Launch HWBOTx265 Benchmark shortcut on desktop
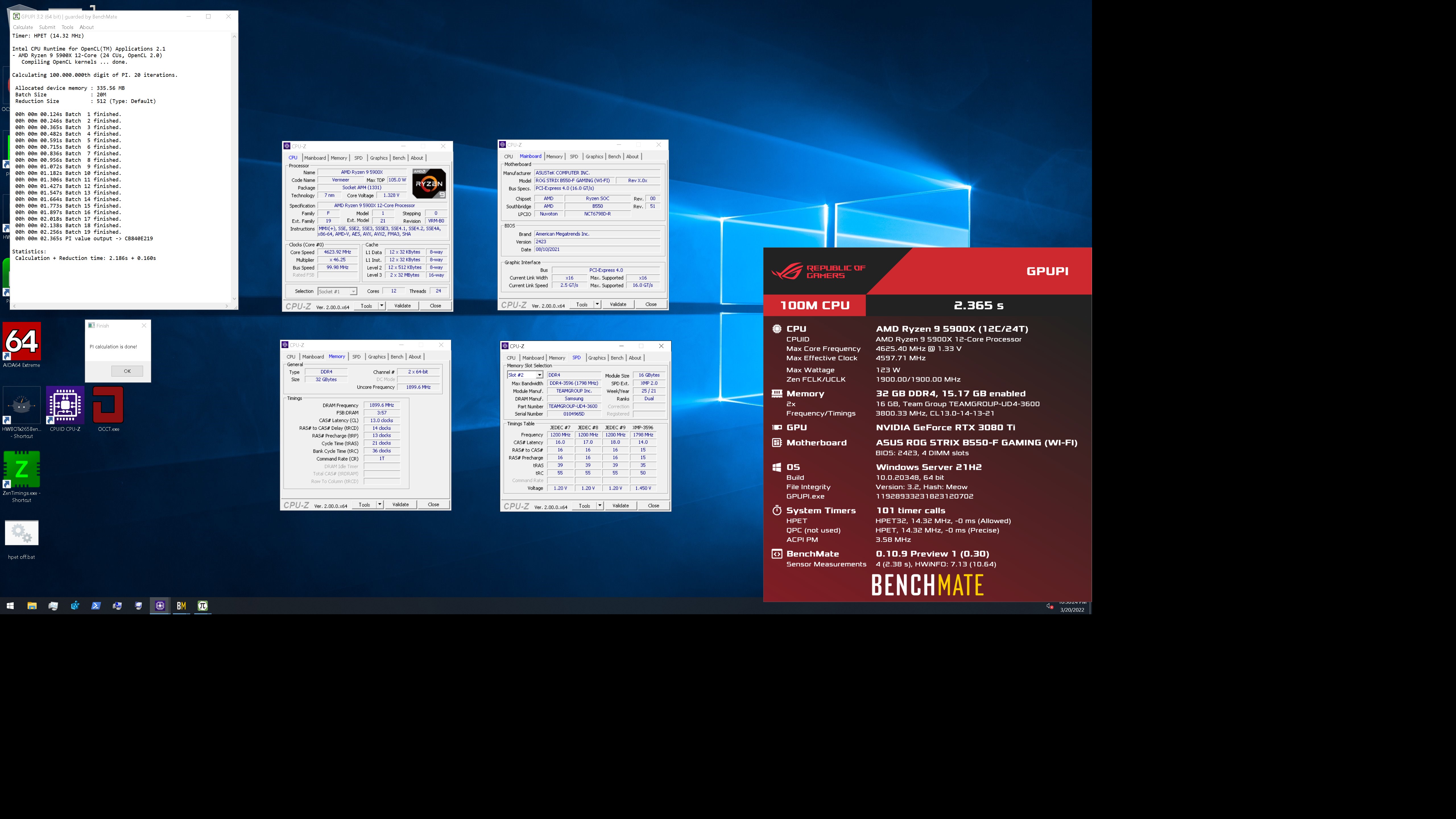This screenshot has width=1456, height=819. [22, 412]
